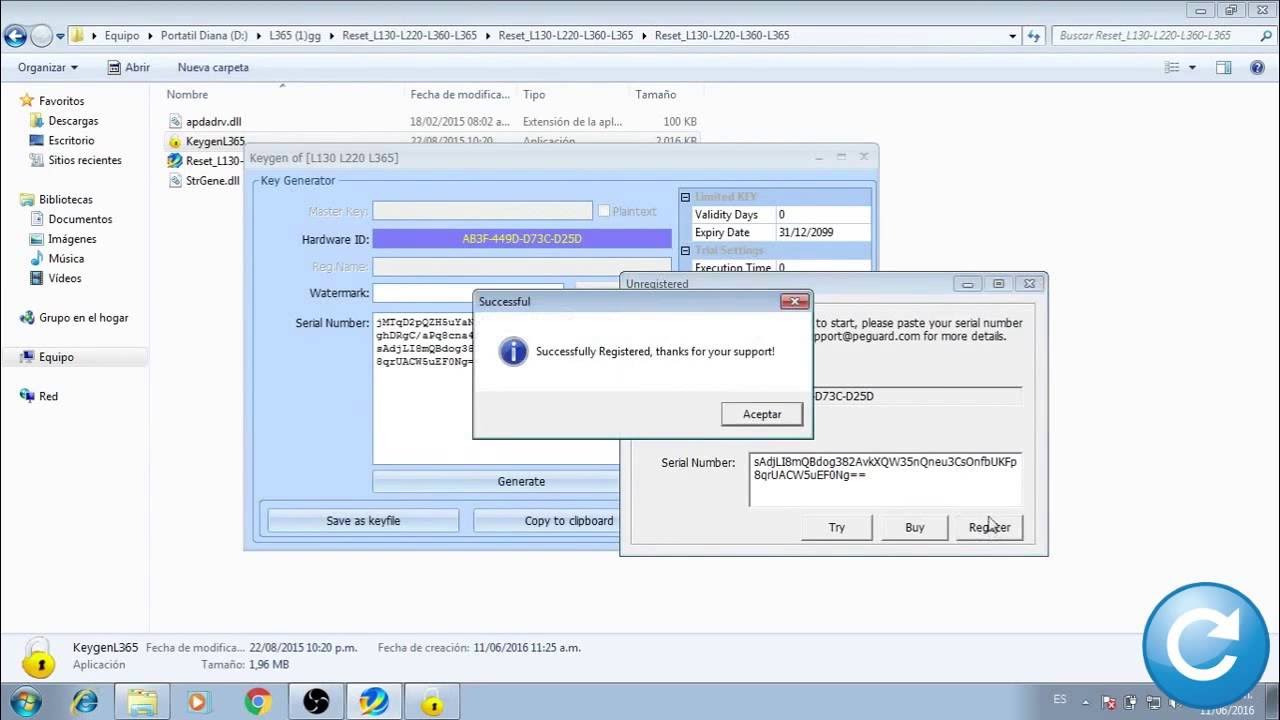Refresh the current folder view

[1034, 36]
